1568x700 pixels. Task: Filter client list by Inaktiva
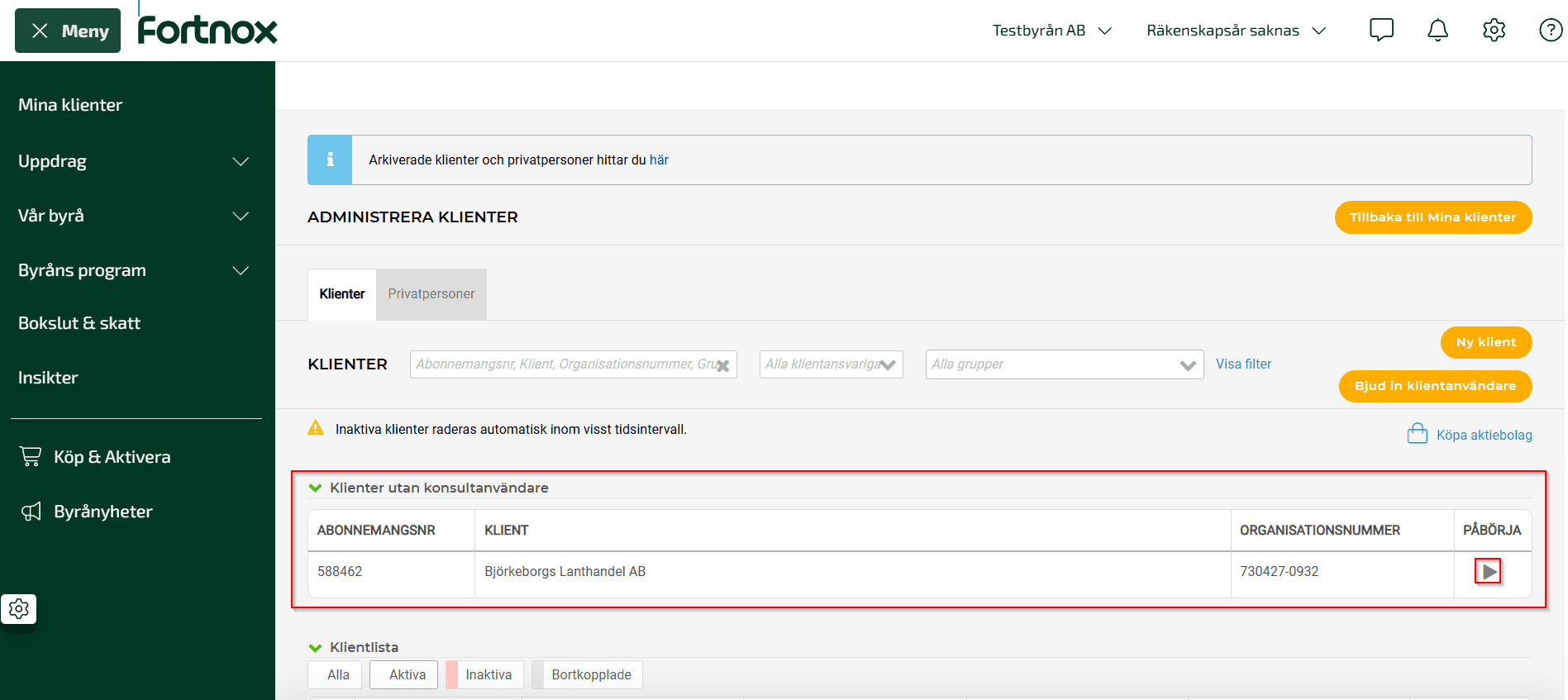488,674
